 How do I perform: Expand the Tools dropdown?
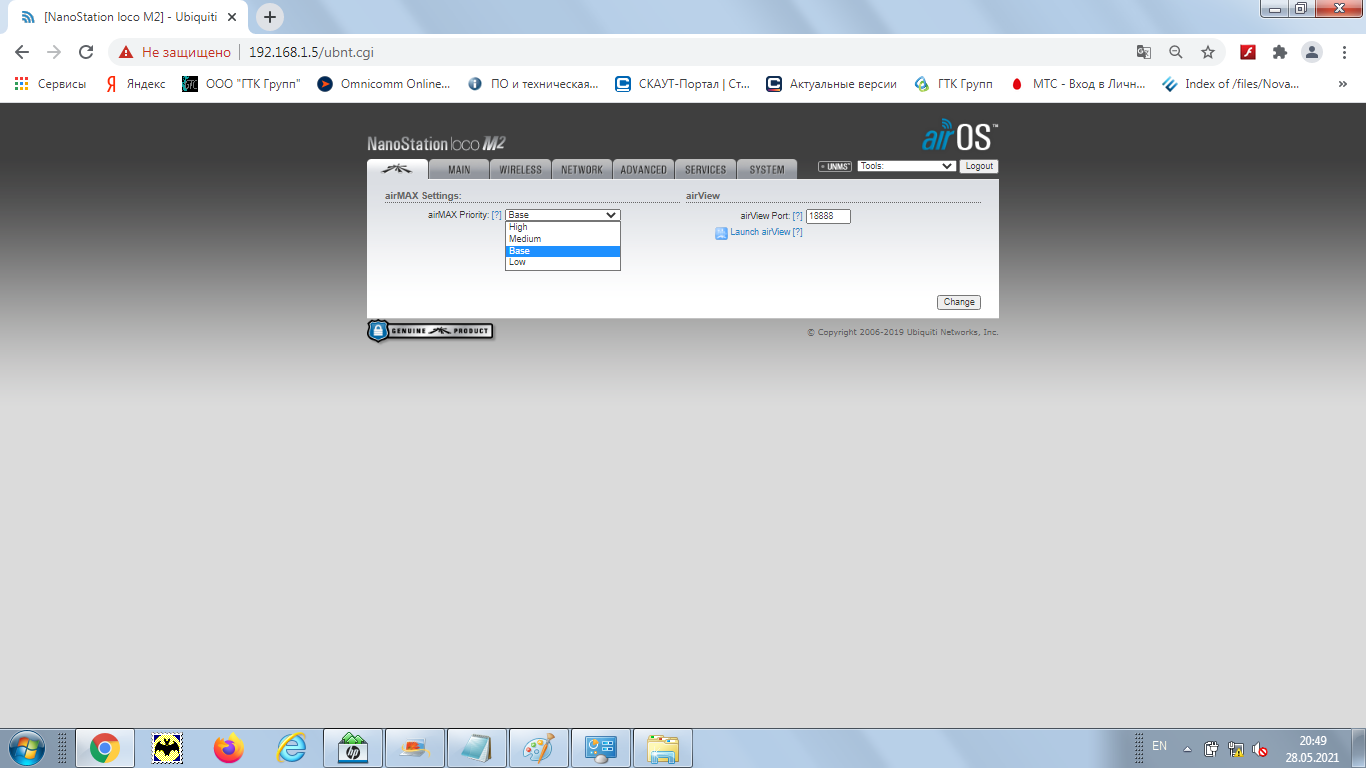(906, 166)
